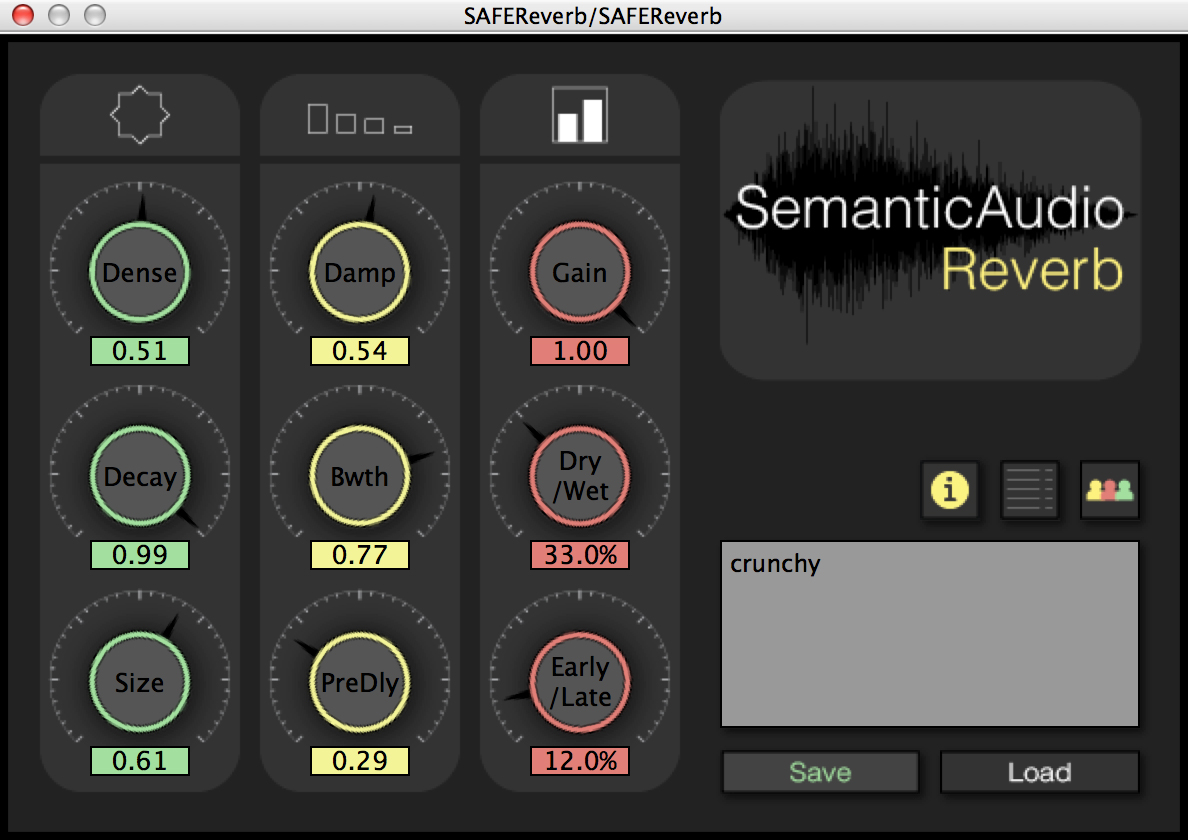
Task: Click the Damp knob
Action: [360, 273]
